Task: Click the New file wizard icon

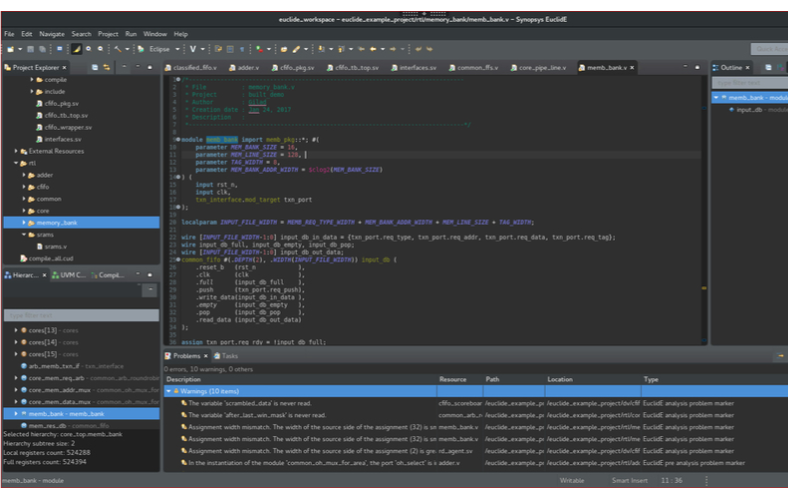Action: [x=10, y=49]
